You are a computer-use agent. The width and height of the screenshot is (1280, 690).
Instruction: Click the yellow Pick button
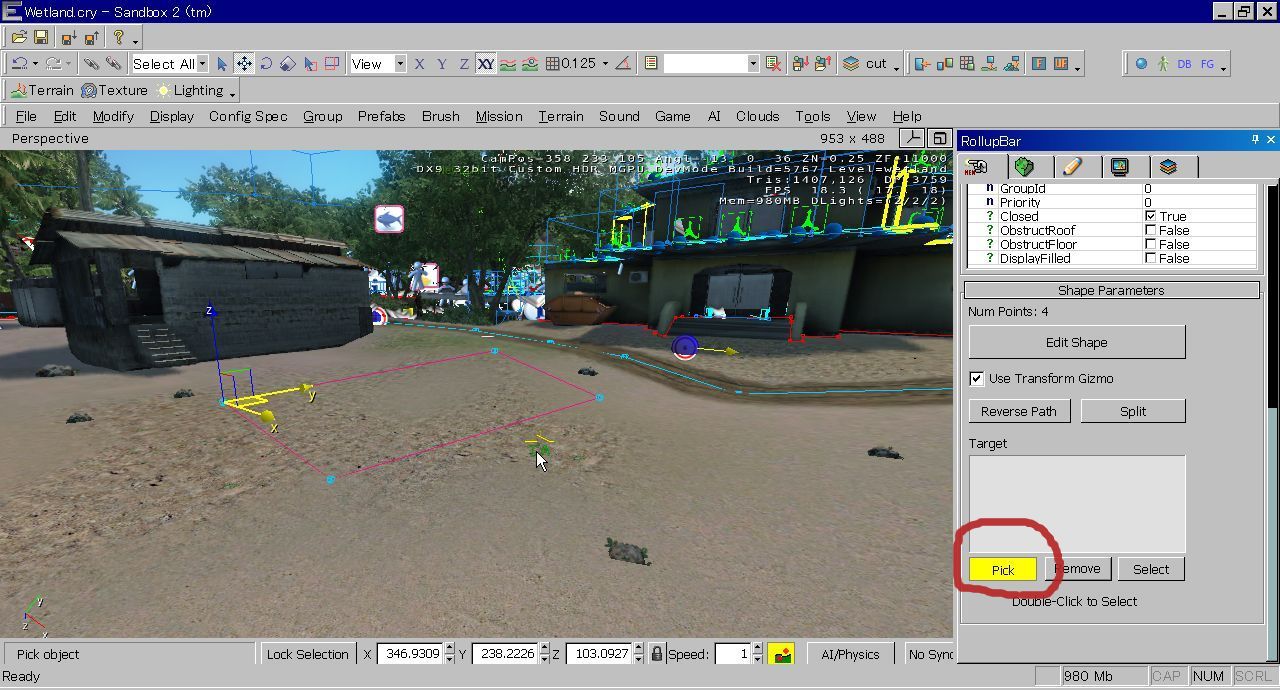1003,569
